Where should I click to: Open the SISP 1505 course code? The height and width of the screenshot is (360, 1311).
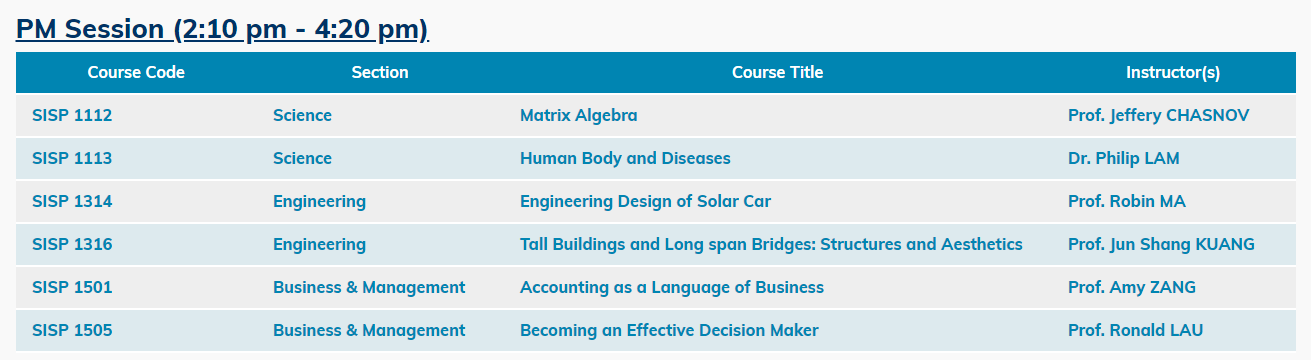point(72,330)
